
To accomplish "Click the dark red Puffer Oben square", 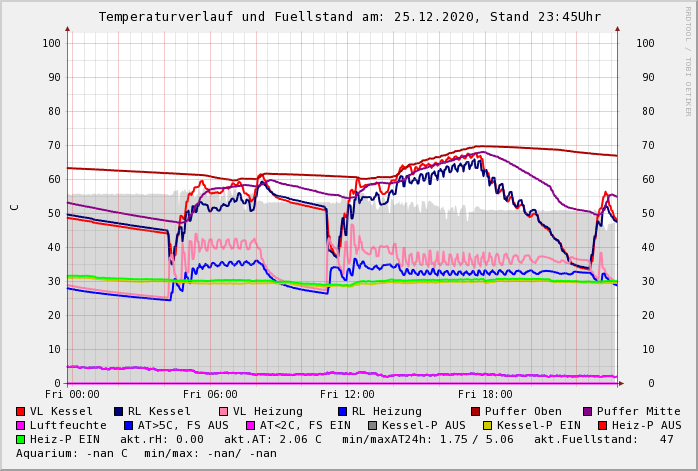I will (x=476, y=411).
